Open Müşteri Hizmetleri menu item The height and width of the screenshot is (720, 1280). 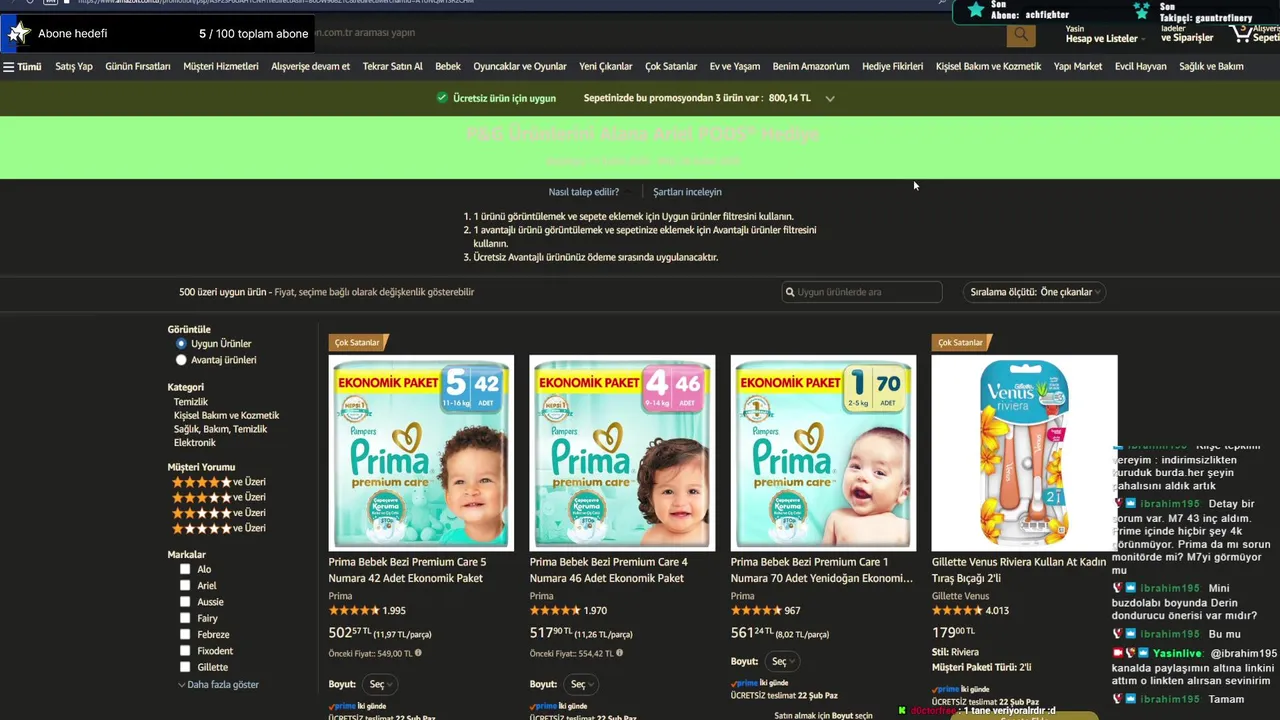click(x=221, y=67)
